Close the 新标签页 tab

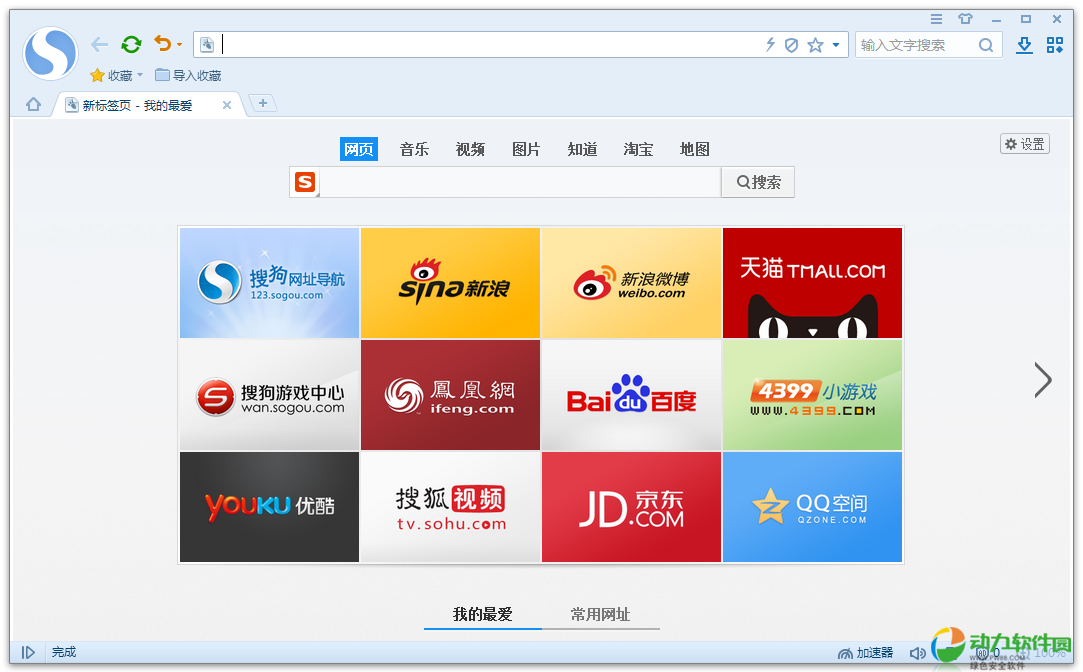point(227,105)
